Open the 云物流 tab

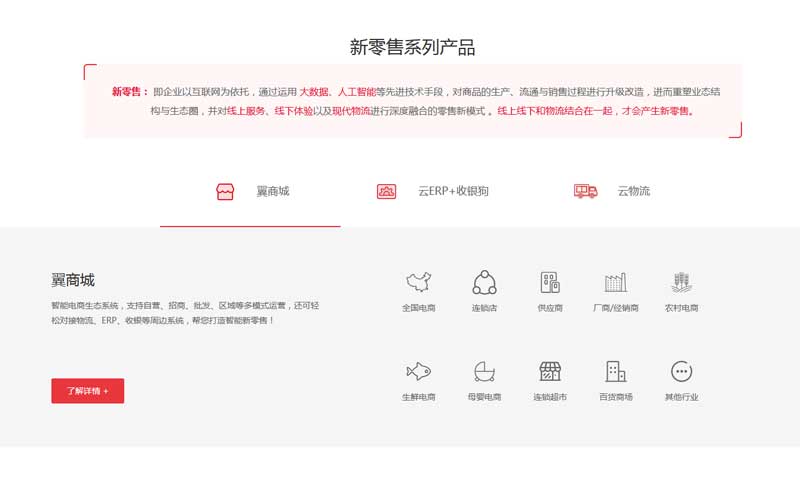click(633, 191)
